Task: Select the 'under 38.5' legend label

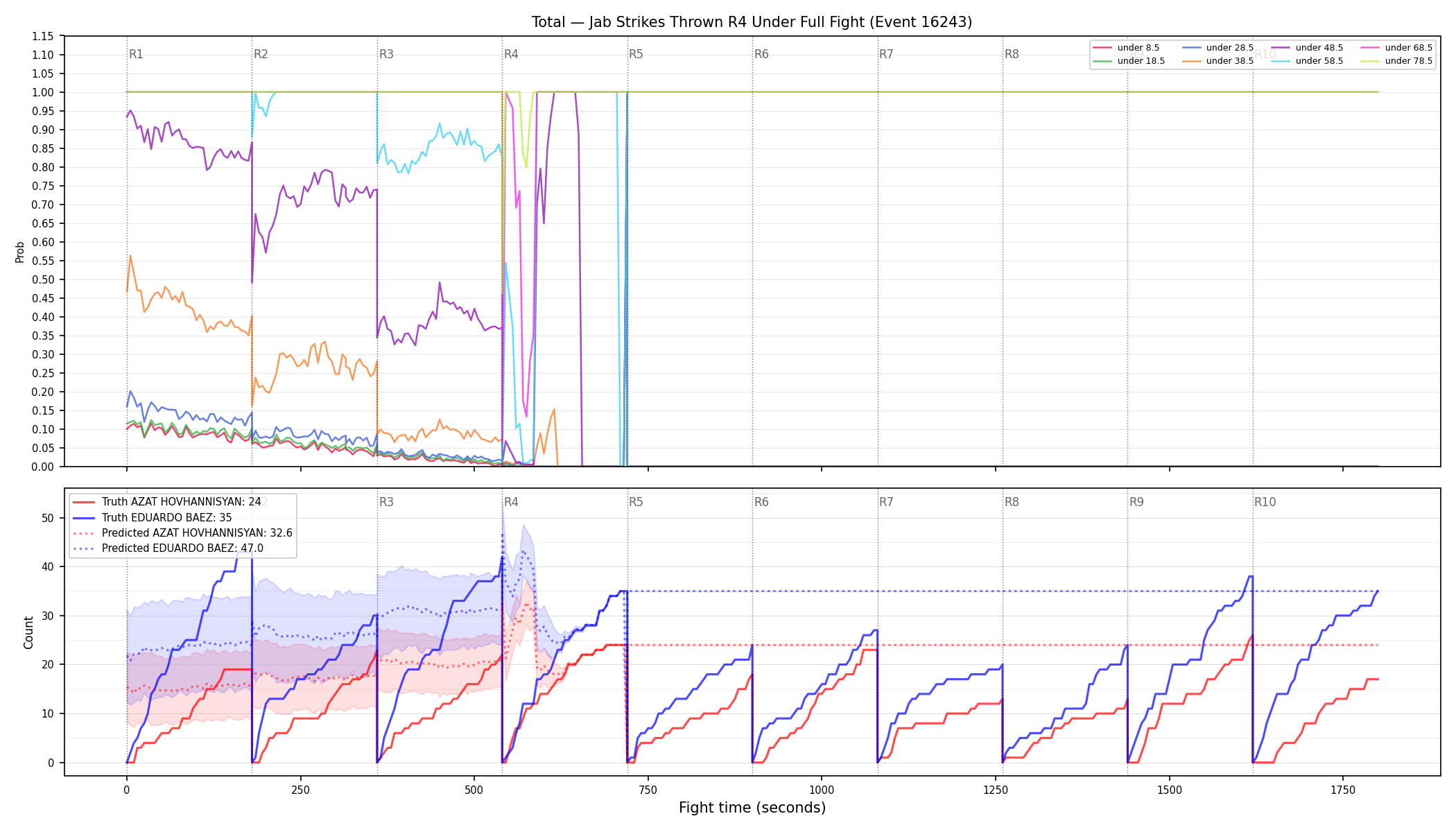Action: click(1230, 61)
